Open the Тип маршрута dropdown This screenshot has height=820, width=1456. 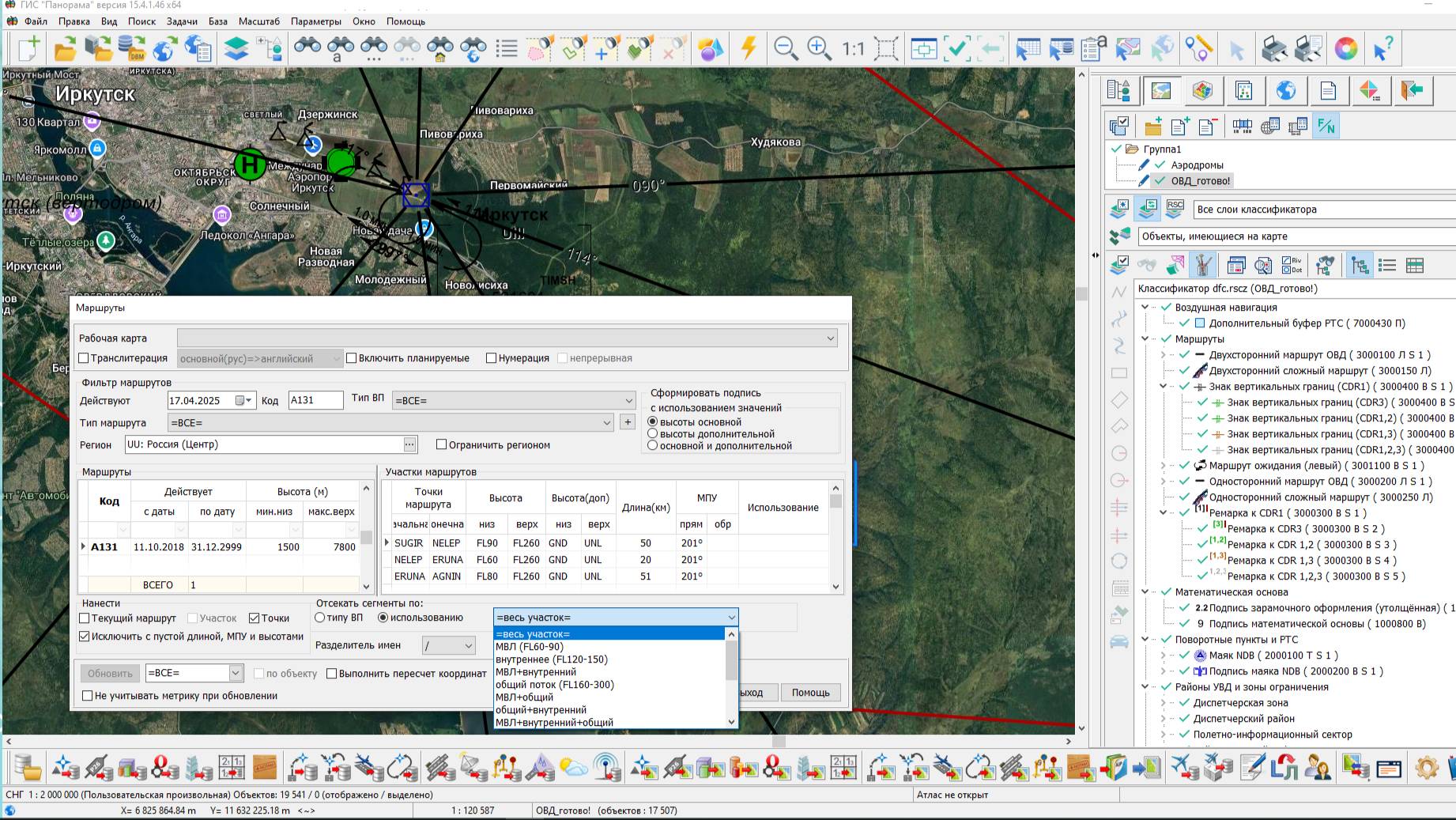point(606,423)
